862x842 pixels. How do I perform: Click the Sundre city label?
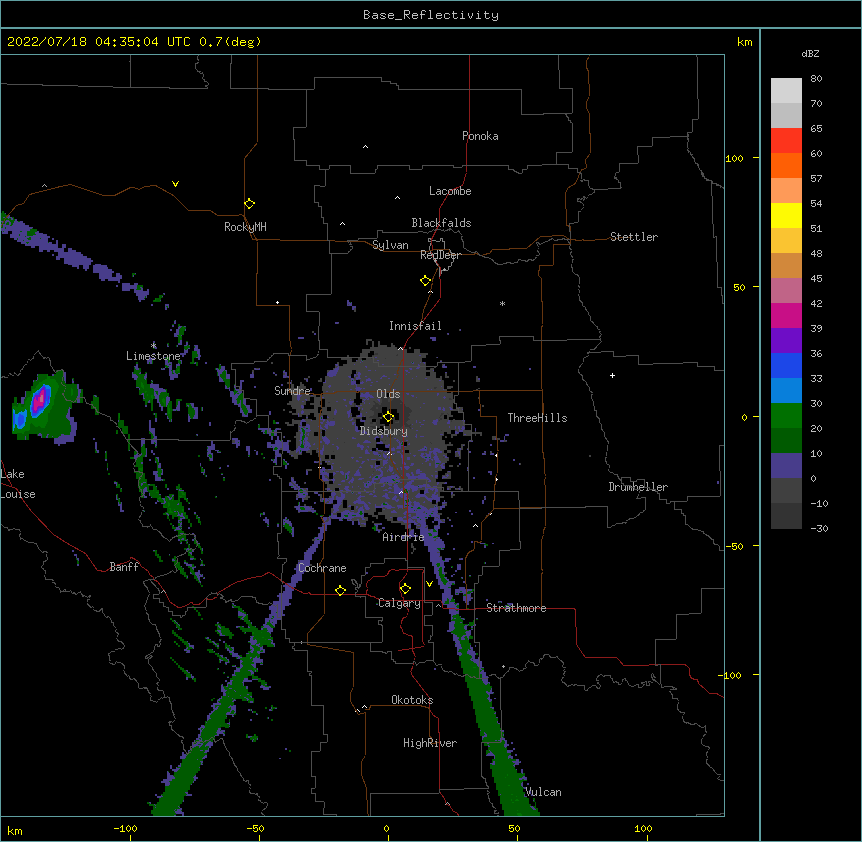(292, 391)
